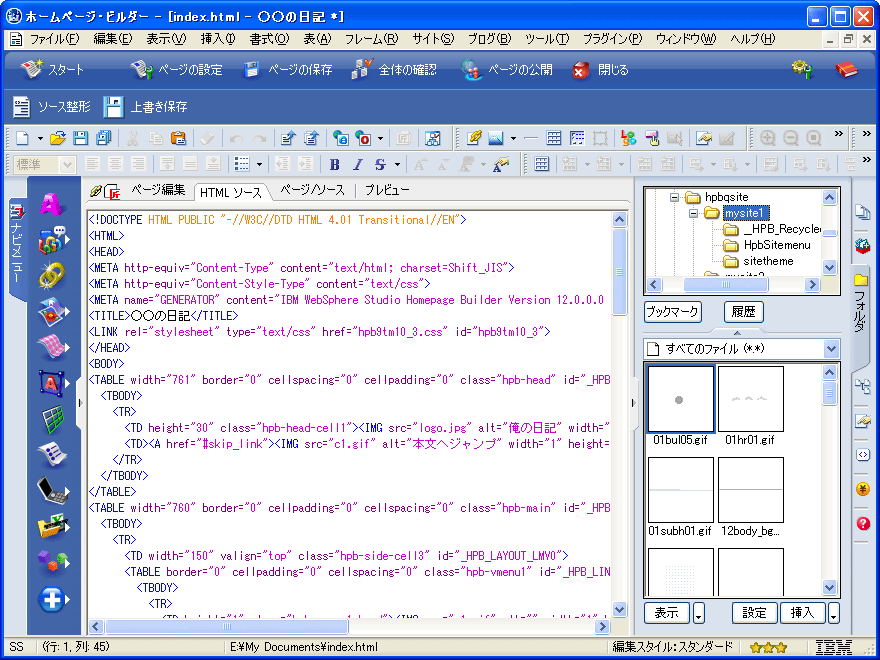This screenshot has width=880, height=660.
Task: Collapse the hpbqsite tree node
Action: pos(675,197)
